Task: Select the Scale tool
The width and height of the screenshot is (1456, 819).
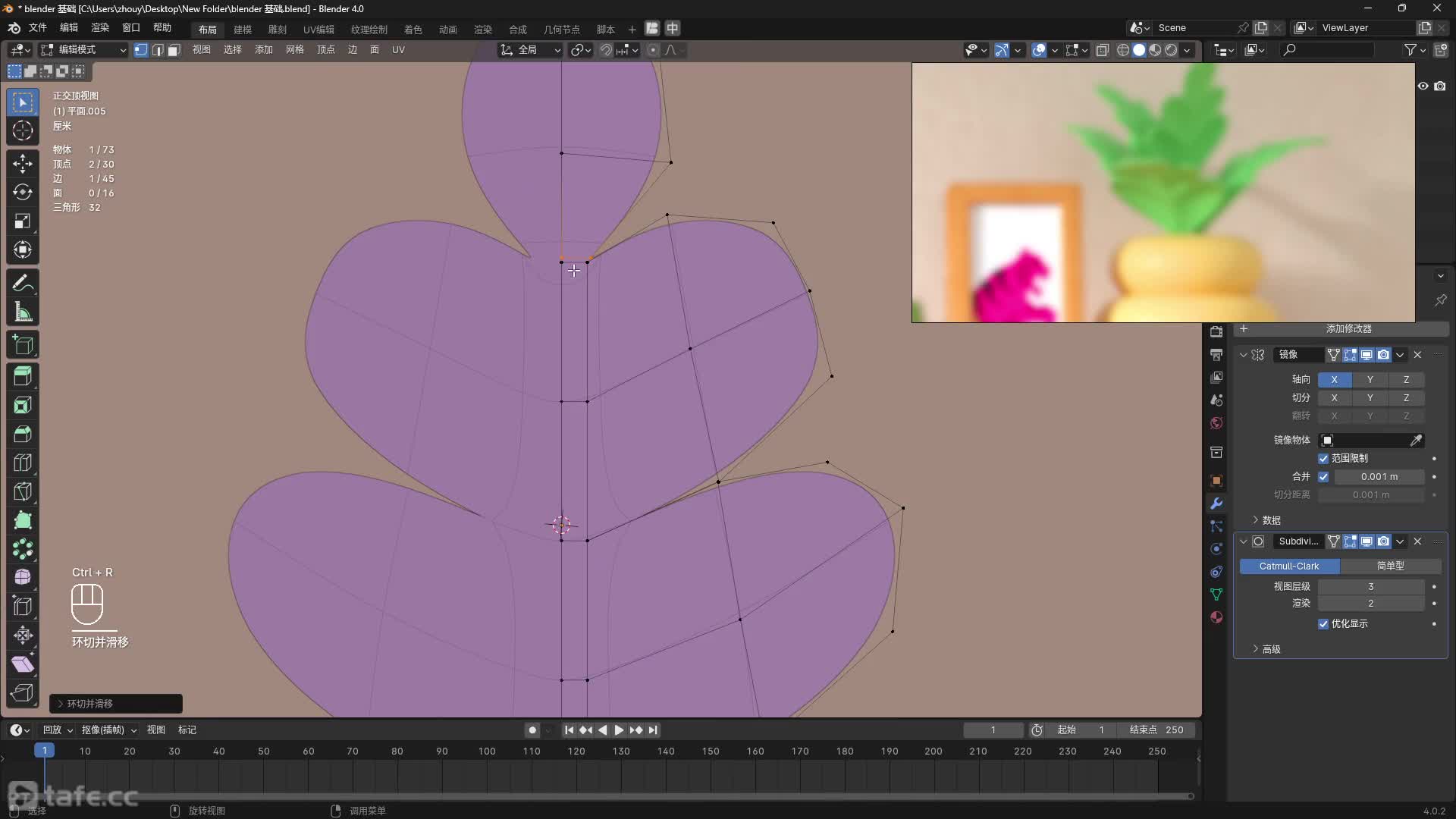Action: tap(23, 221)
